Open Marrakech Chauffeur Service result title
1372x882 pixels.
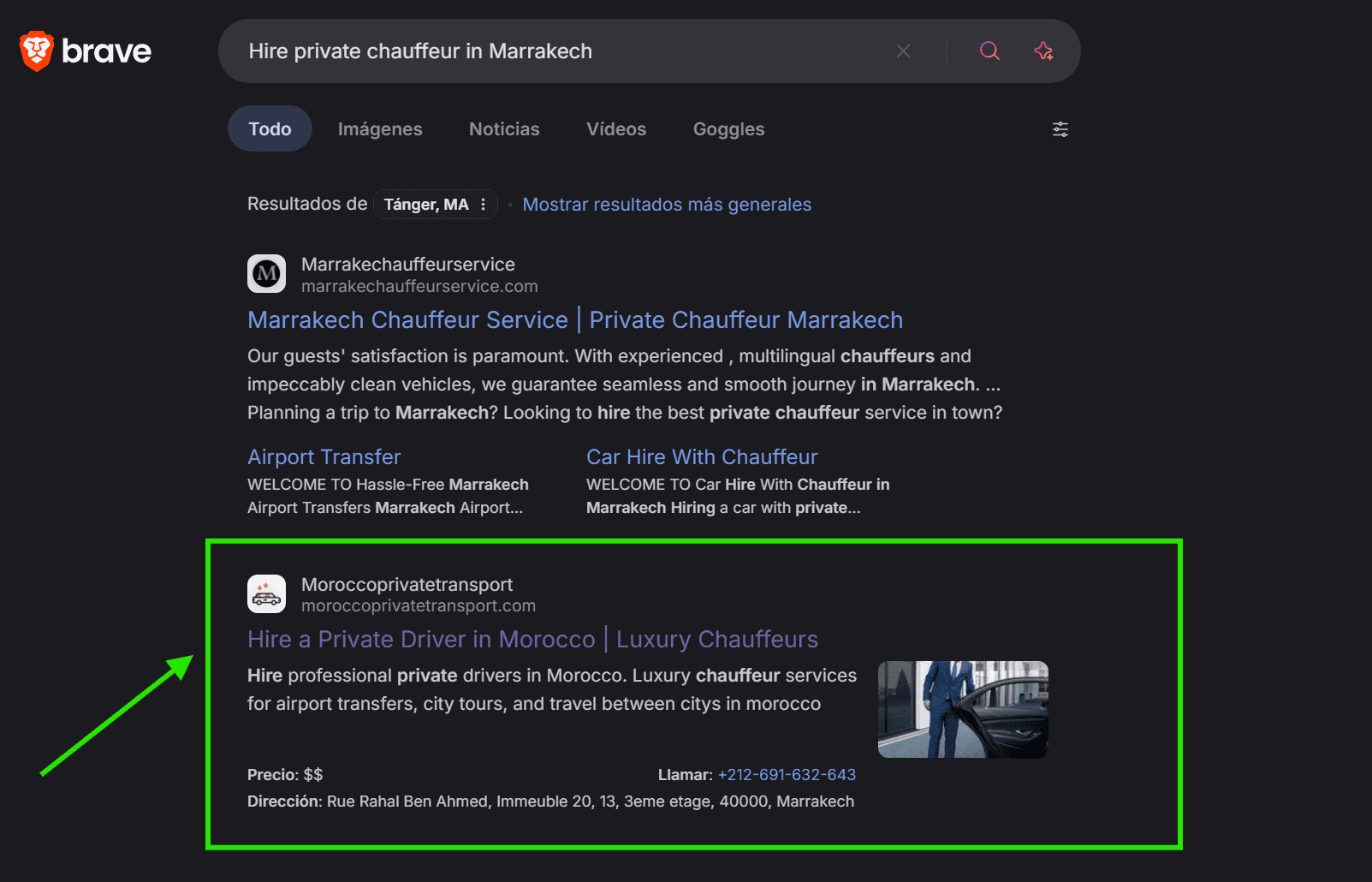pyautogui.click(x=574, y=320)
